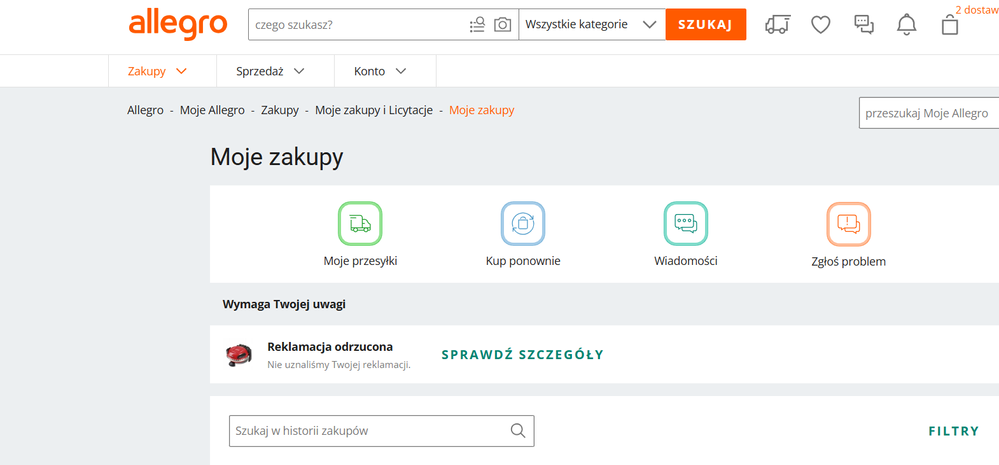Go to Allegro breadcrumb link
Image resolution: width=999 pixels, height=465 pixels.
[x=145, y=110]
